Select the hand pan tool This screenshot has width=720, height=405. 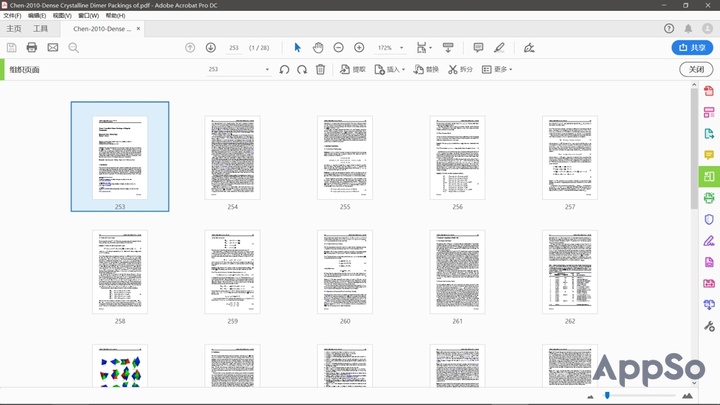point(318,48)
